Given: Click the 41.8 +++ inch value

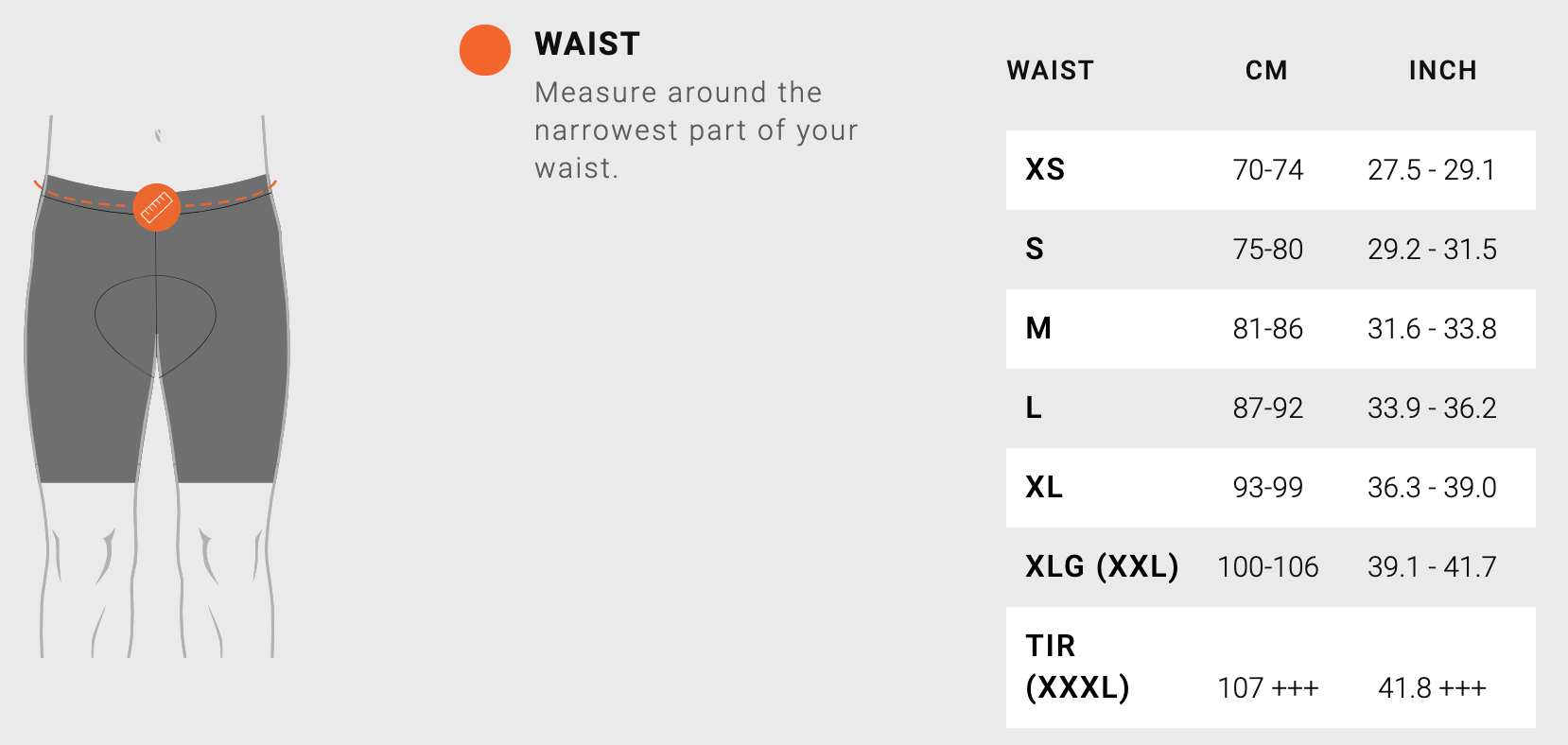Looking at the screenshot, I should pos(1432,688).
